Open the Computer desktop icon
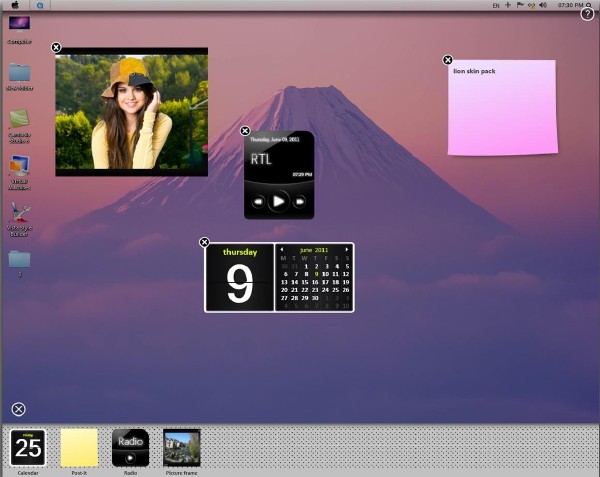 pos(18,24)
